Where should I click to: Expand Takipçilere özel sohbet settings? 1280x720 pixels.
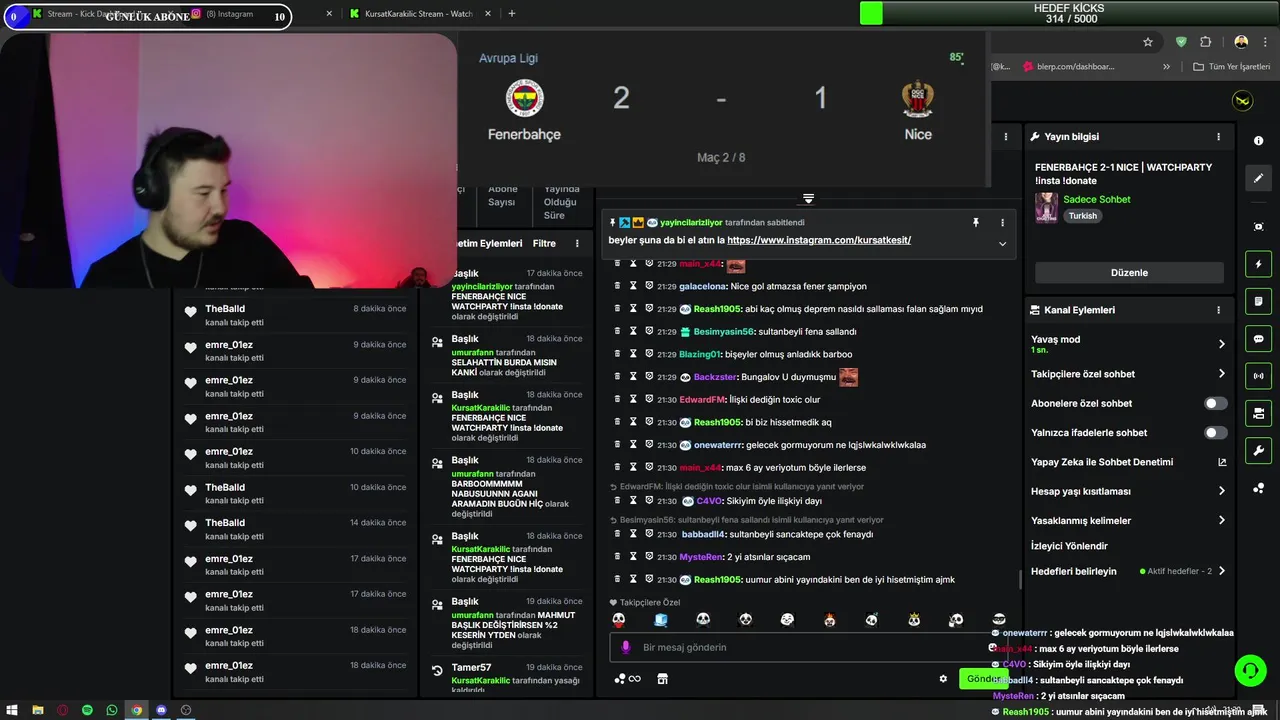point(1221,374)
